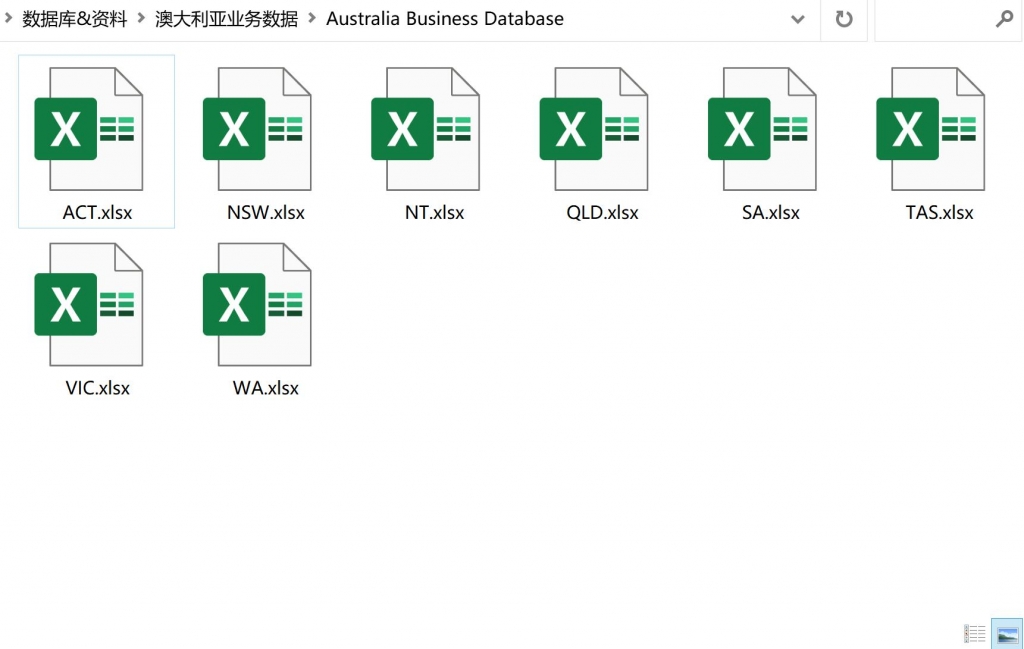Expand the chevron after 数据库&资料

(x=141, y=18)
